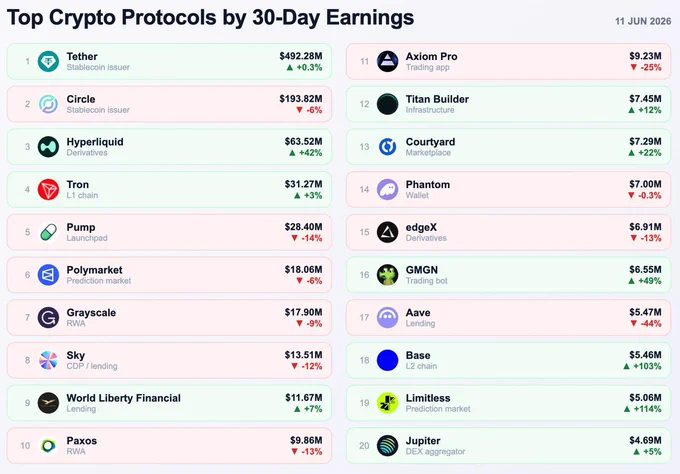The image size is (680, 474).
Task: Click the GMGN frog icon
Action: tap(387, 275)
